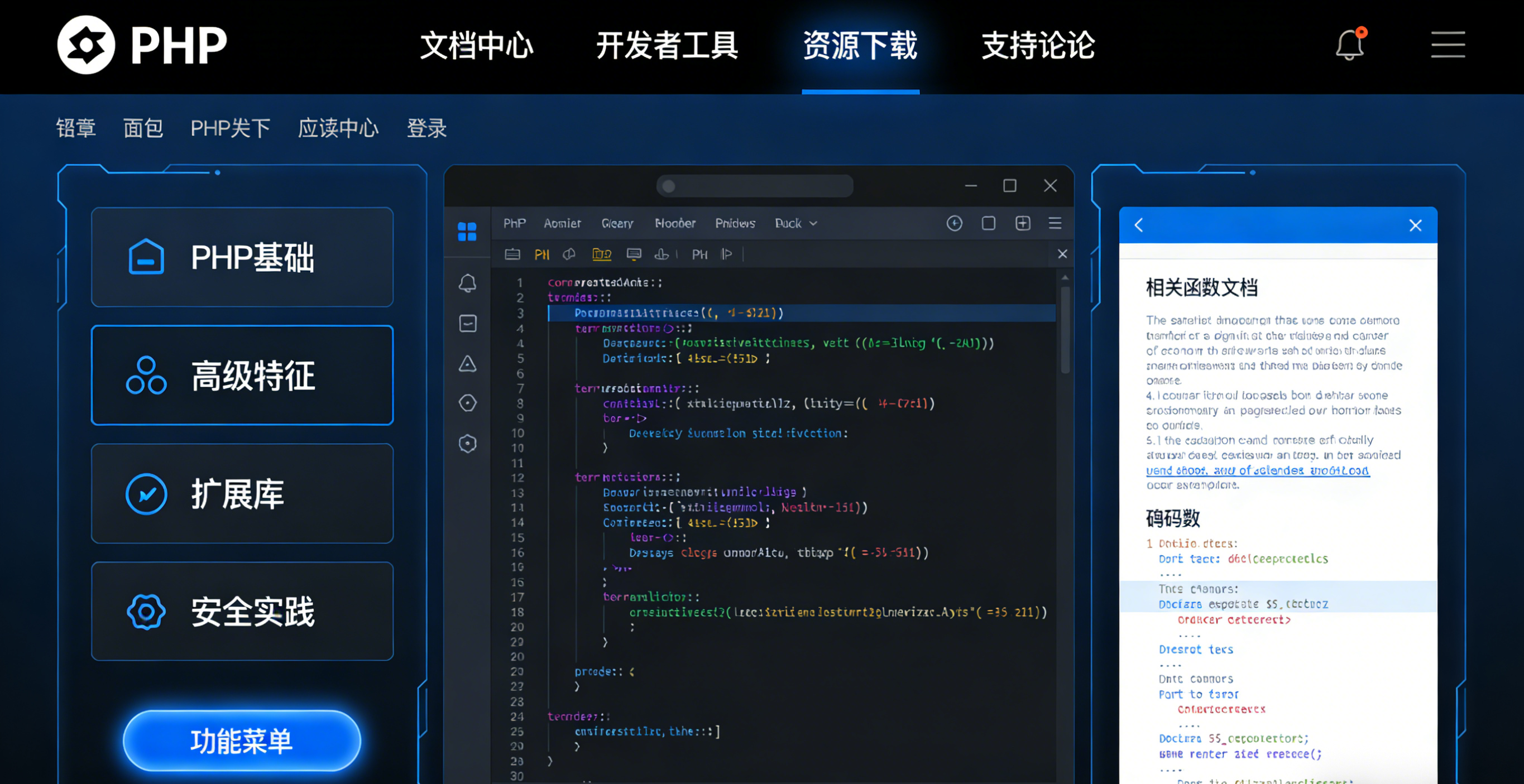The height and width of the screenshot is (784, 1524).
Task: Expand the Puck dropdown in editor menu bar
Action: click(795, 223)
